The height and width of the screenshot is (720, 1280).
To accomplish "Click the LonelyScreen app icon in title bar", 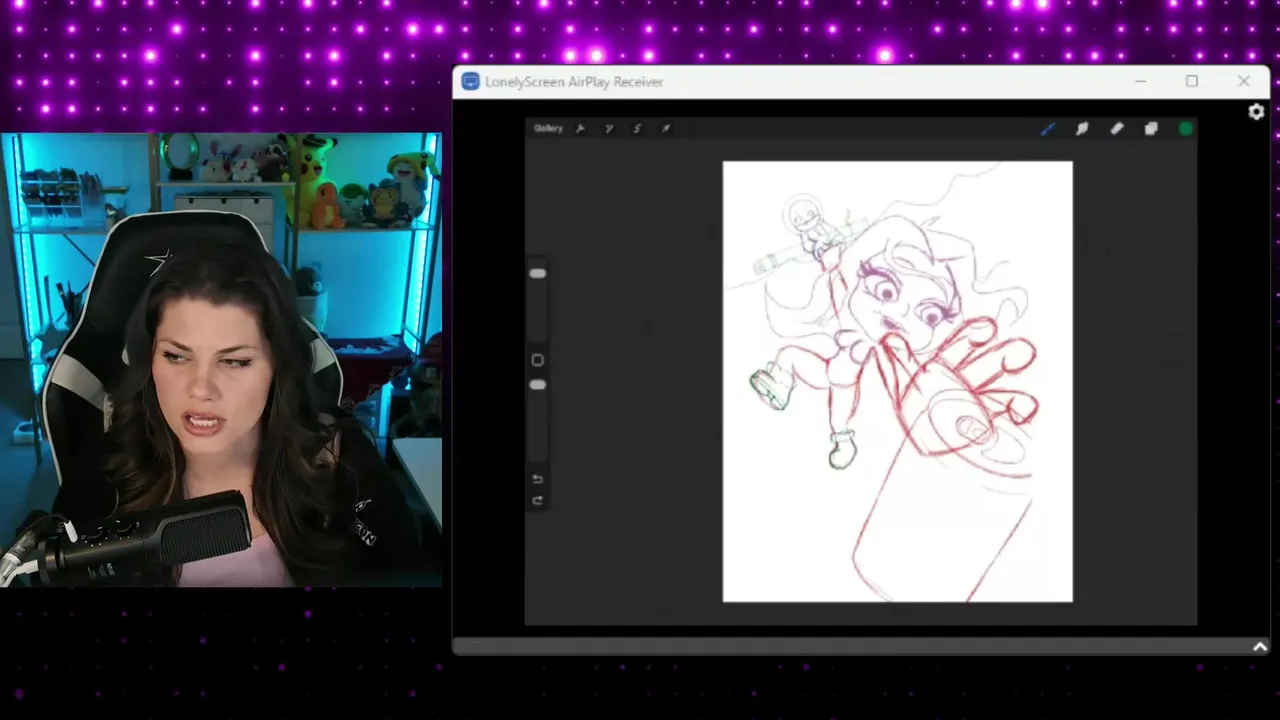I will coord(470,82).
